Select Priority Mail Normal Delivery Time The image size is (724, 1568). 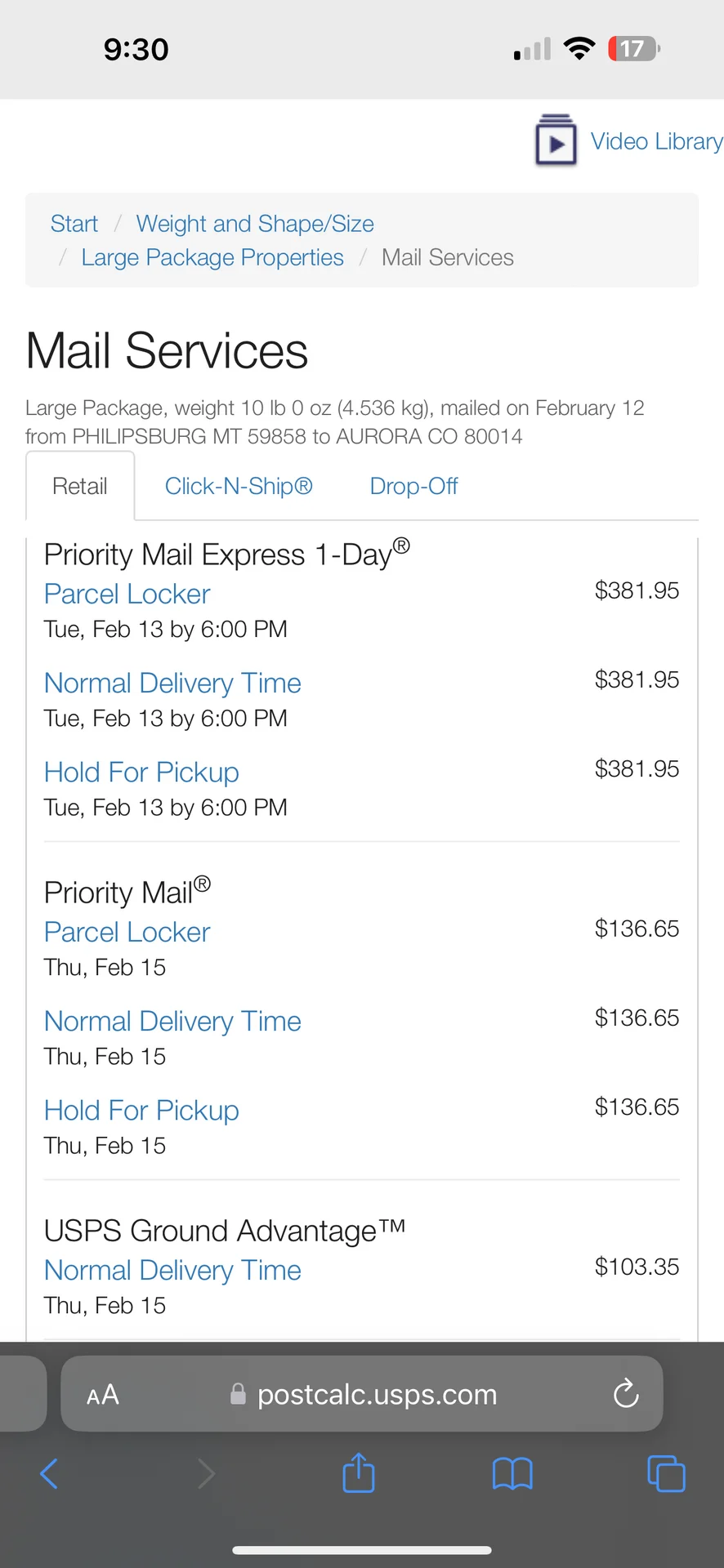point(172,1021)
